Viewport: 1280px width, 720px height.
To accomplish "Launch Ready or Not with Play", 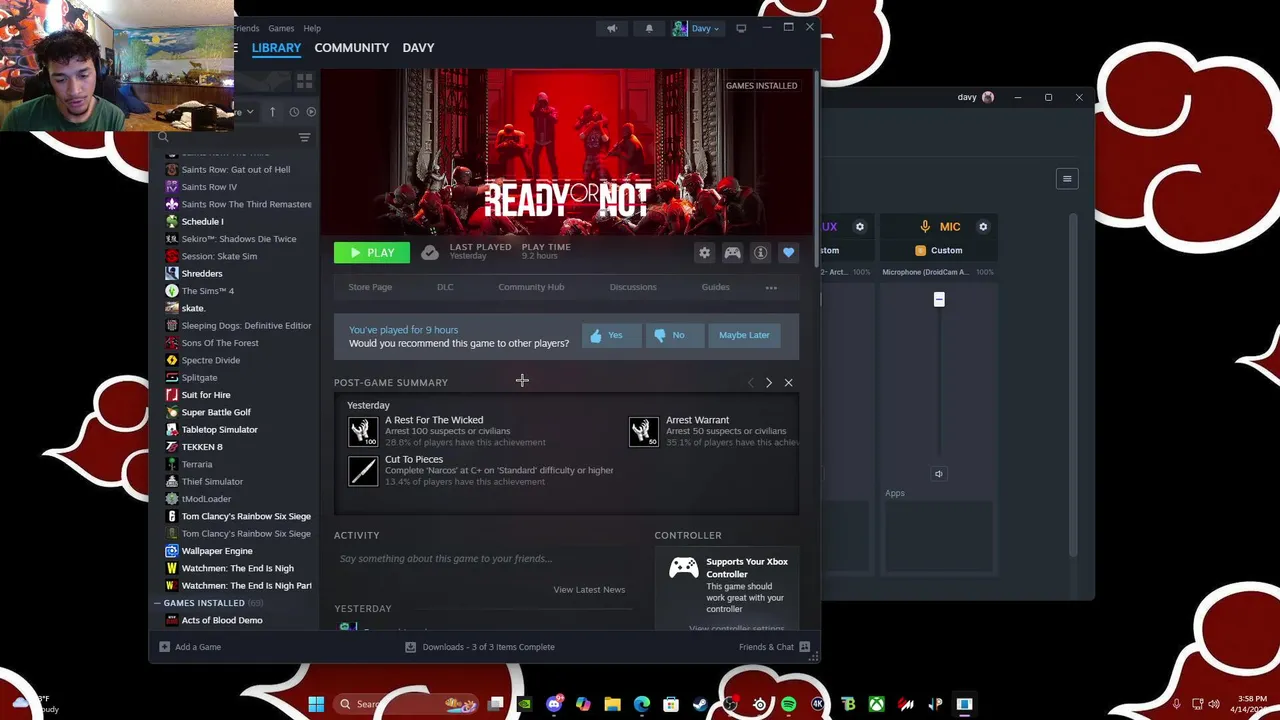I will click(x=372, y=253).
